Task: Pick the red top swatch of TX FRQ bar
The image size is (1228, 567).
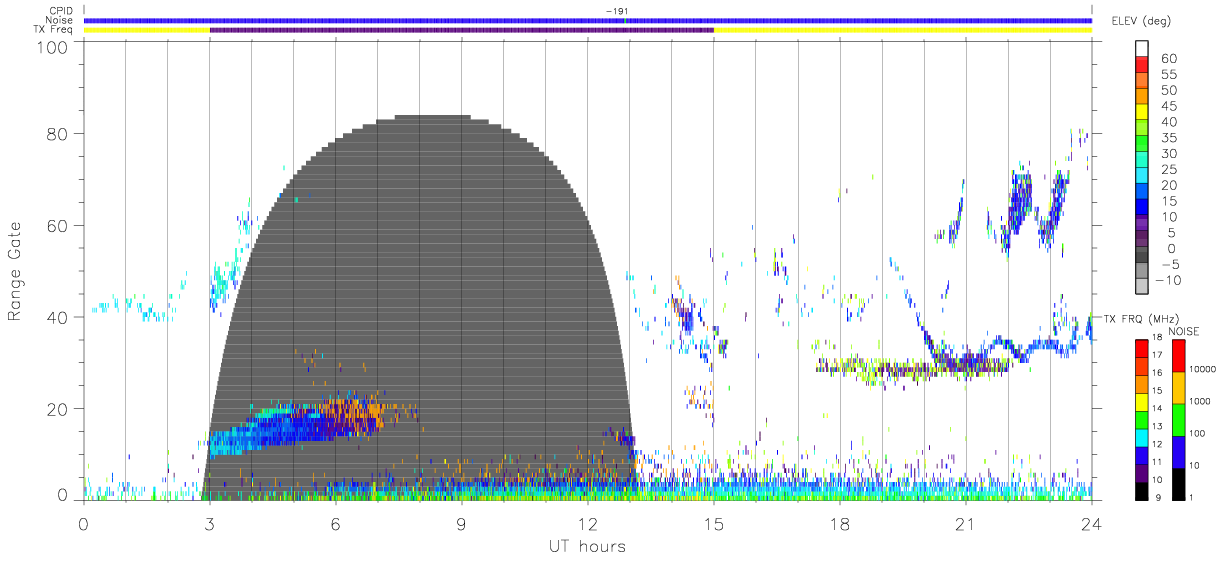Action: pyautogui.click(x=1141, y=348)
